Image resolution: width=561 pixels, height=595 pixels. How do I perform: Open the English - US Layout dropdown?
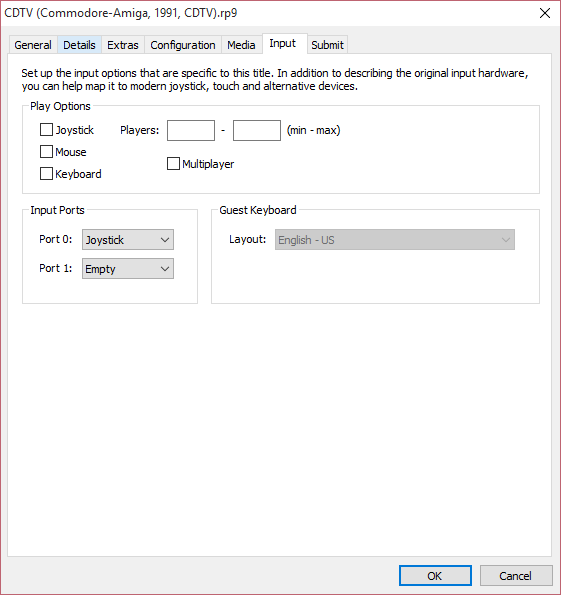395,239
